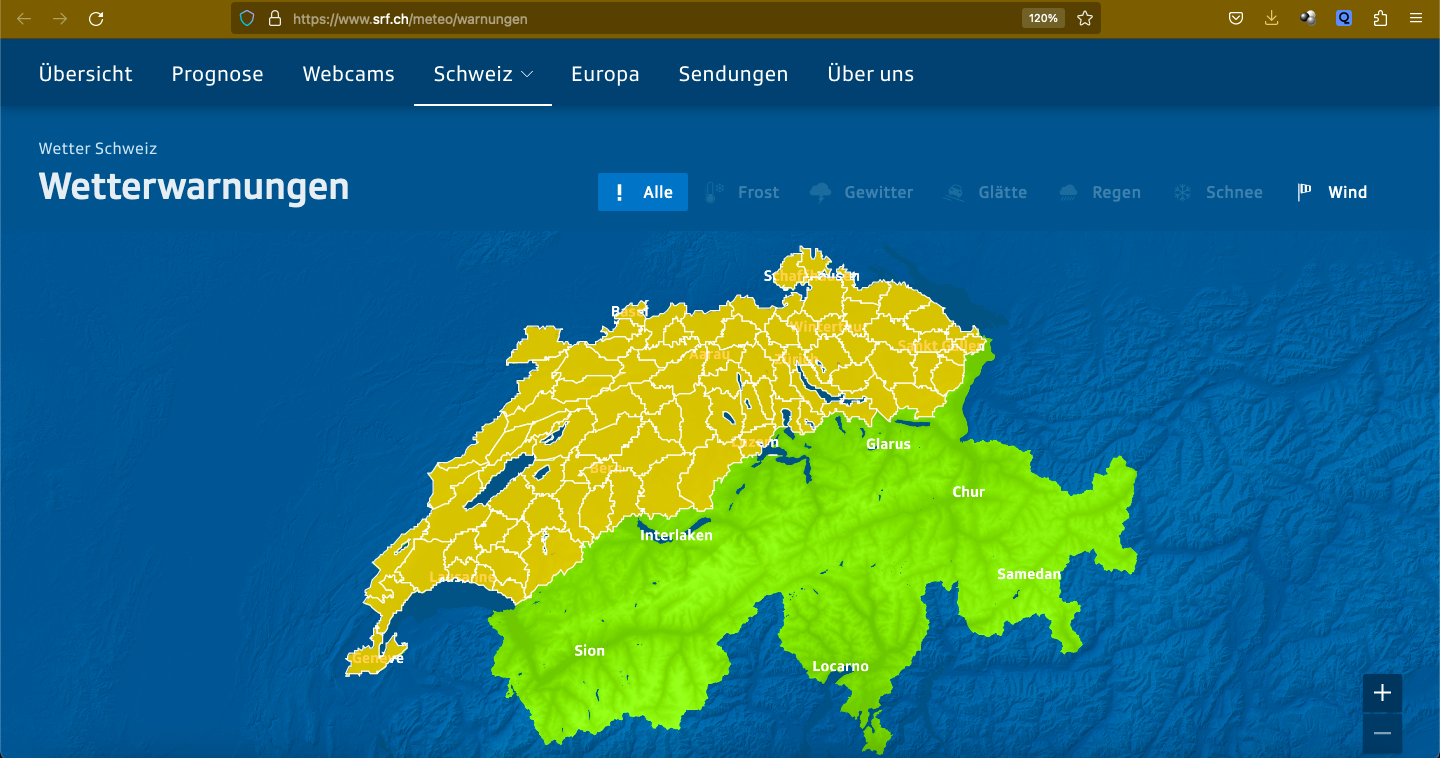Viewport: 1440px width, 758px height.
Task: Click the Schnee snowflake icon
Action: 1182,193
